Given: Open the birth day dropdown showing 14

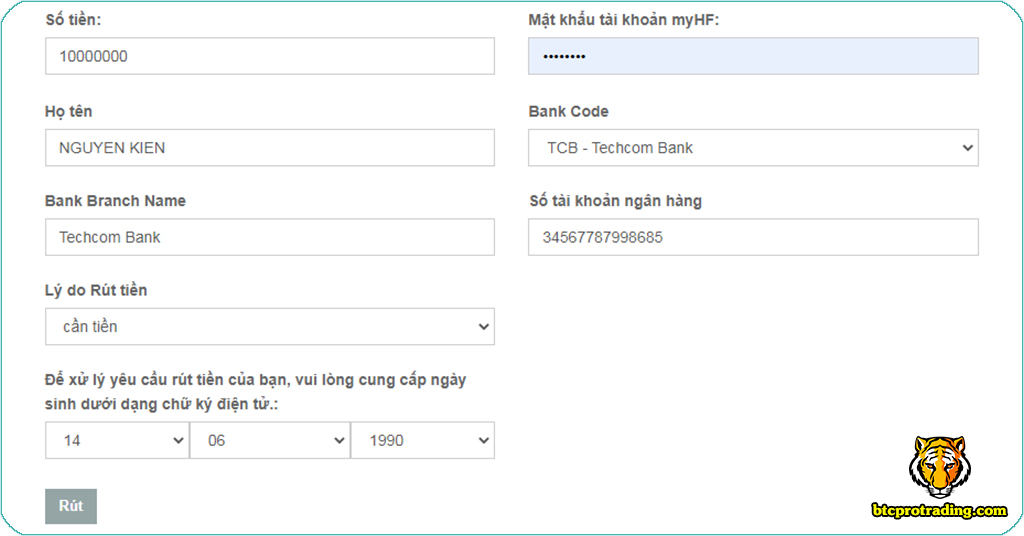Looking at the screenshot, I should point(117,440).
